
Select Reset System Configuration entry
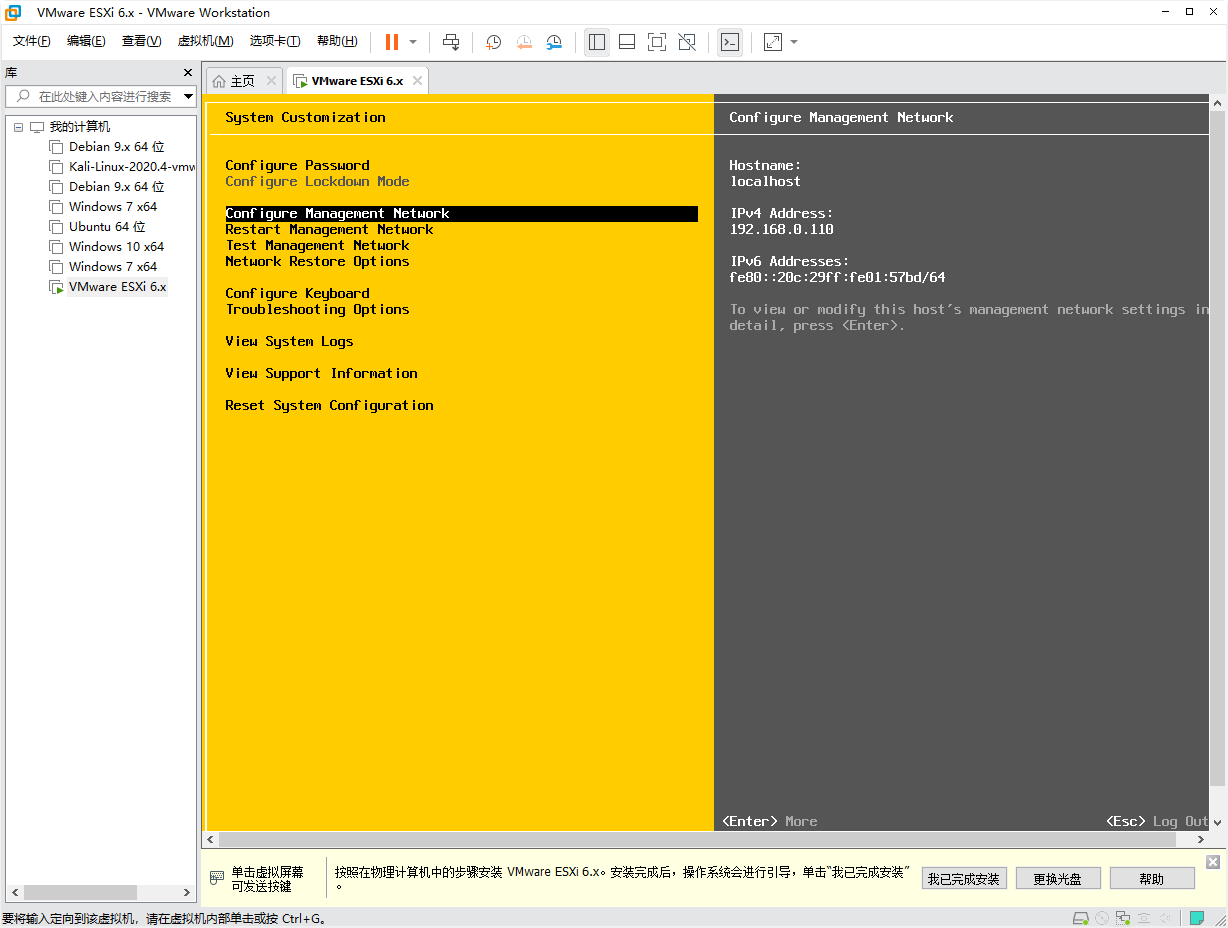(329, 405)
